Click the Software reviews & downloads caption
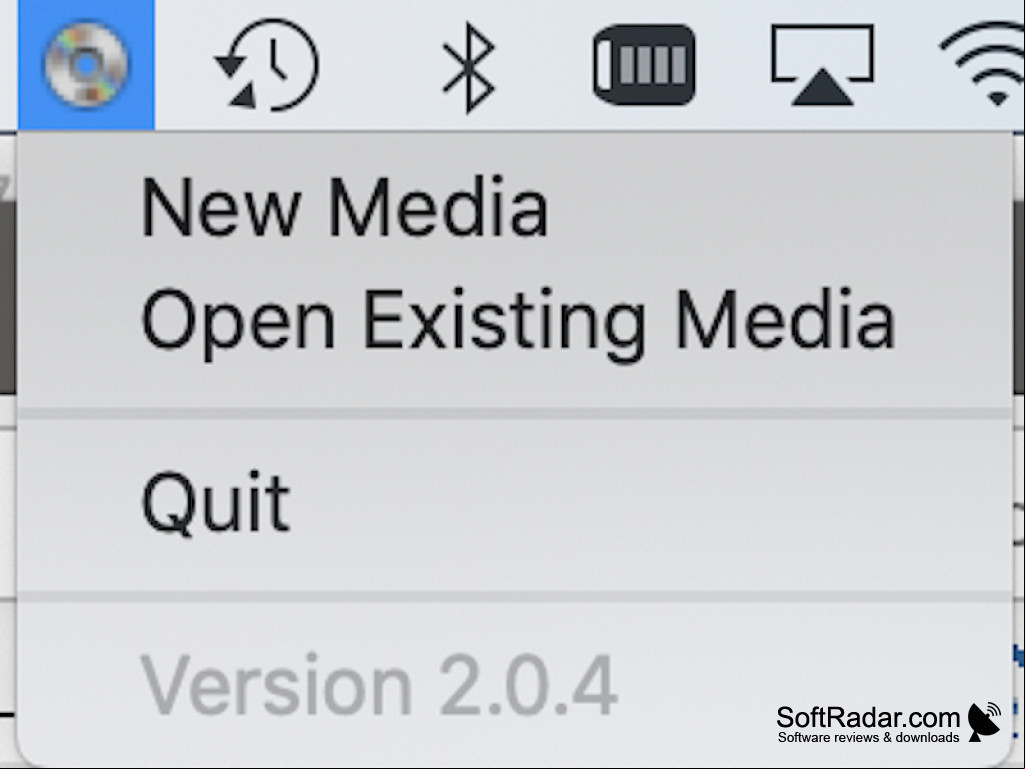Image resolution: width=1025 pixels, height=769 pixels. [868, 738]
